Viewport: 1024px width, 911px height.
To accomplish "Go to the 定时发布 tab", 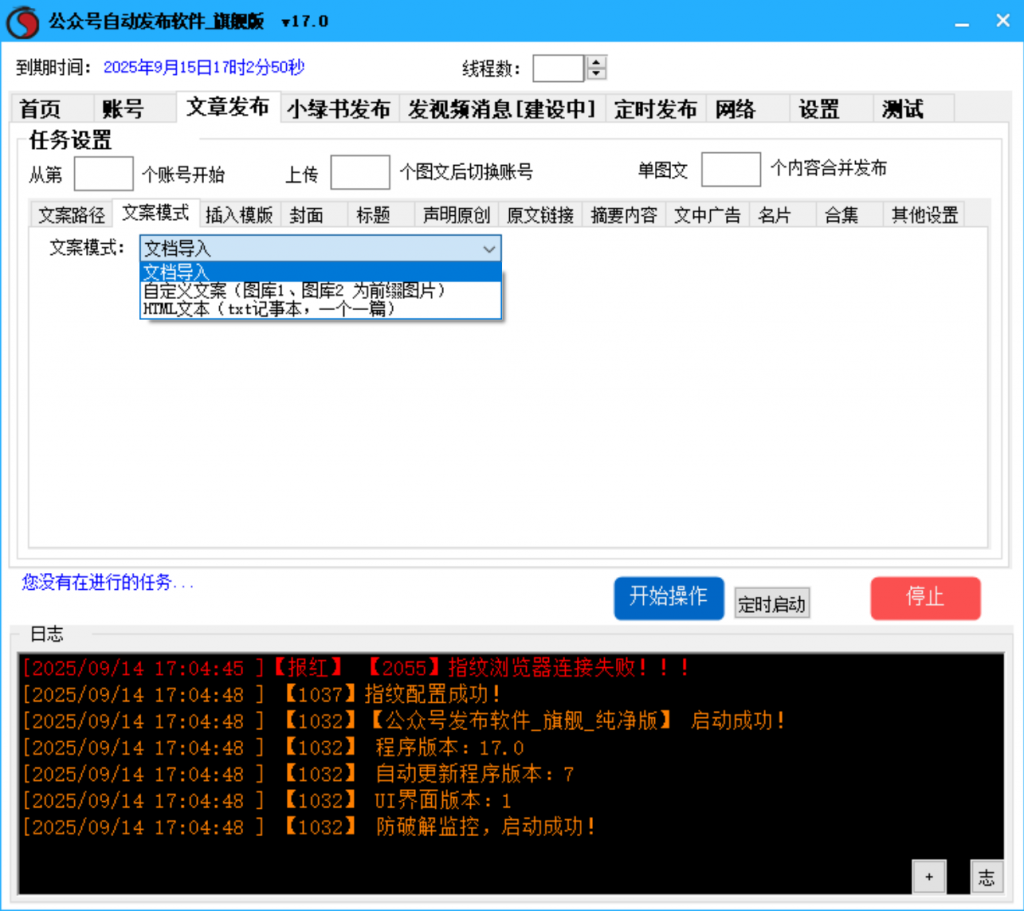I will tap(655, 109).
